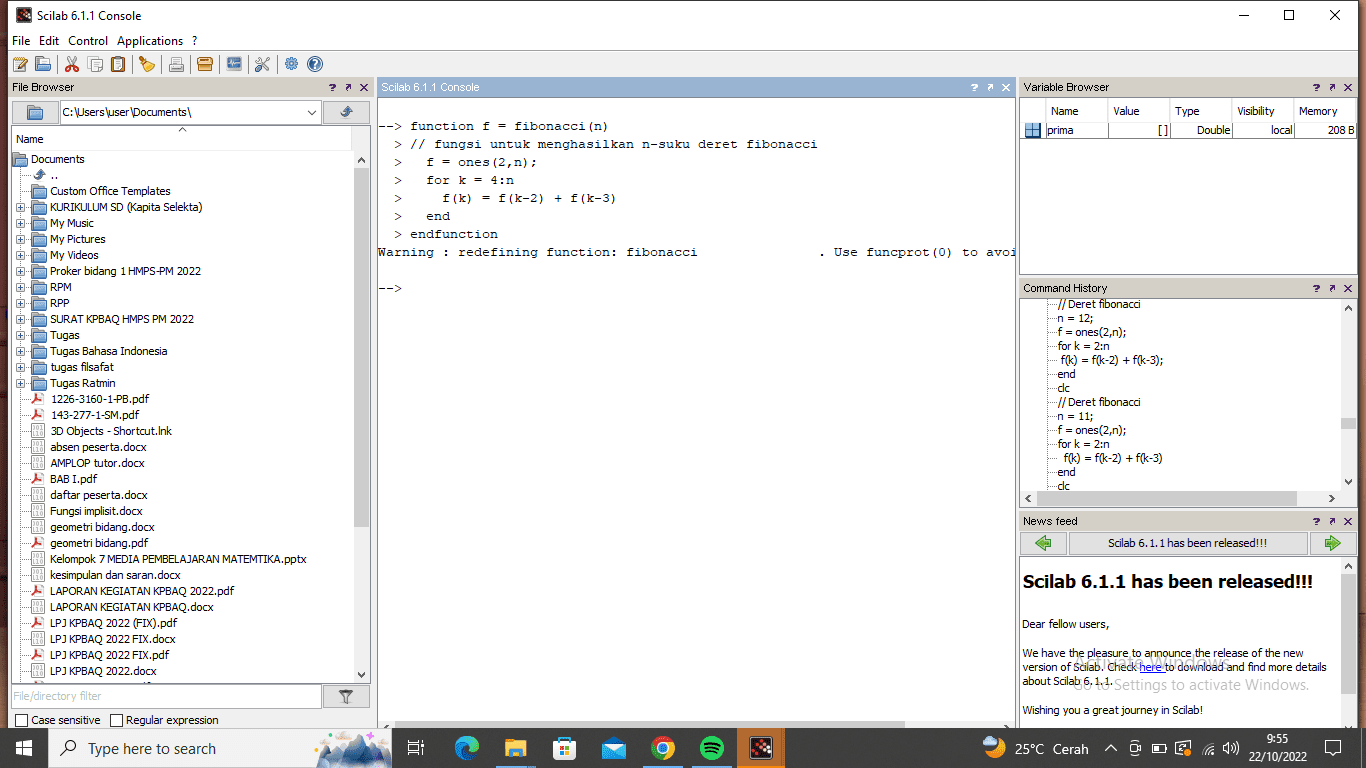Image resolution: width=1366 pixels, height=768 pixels.
Task: Launch SciNotes from the toolbar
Action: click(x=20, y=64)
